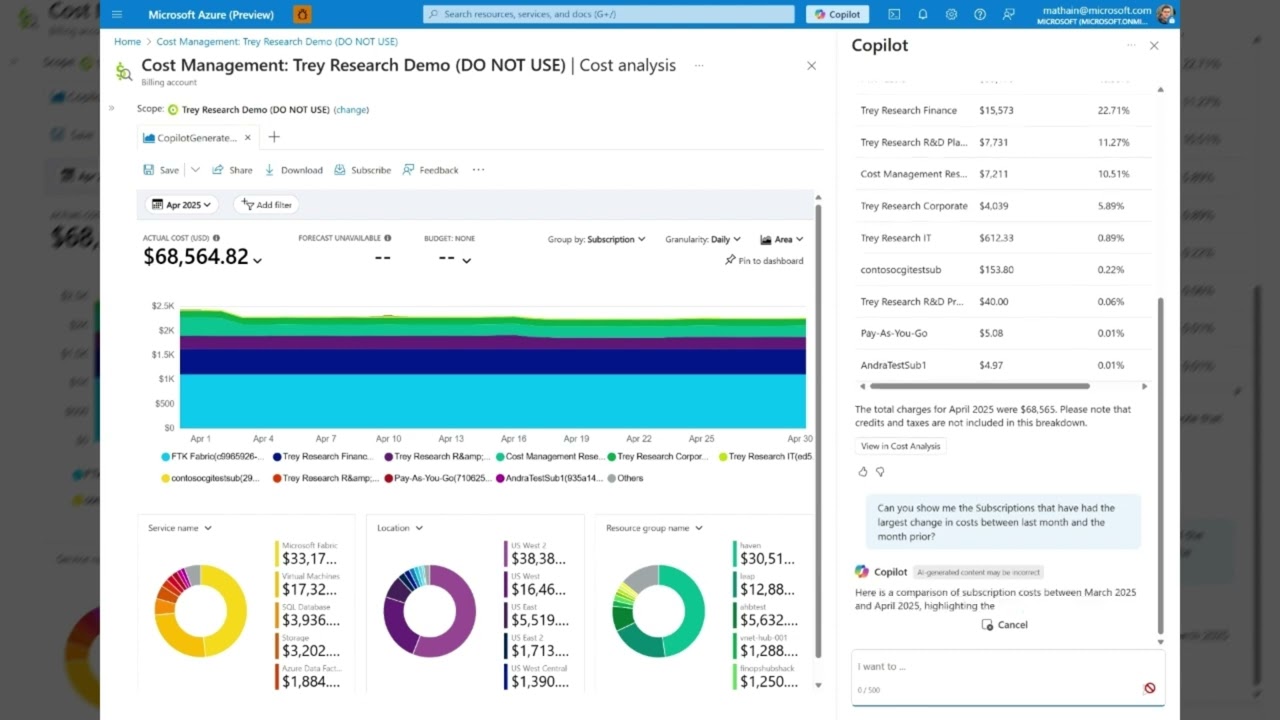Go to Home breadcrumb
Viewport: 1280px width, 720px height.
pyautogui.click(x=127, y=42)
